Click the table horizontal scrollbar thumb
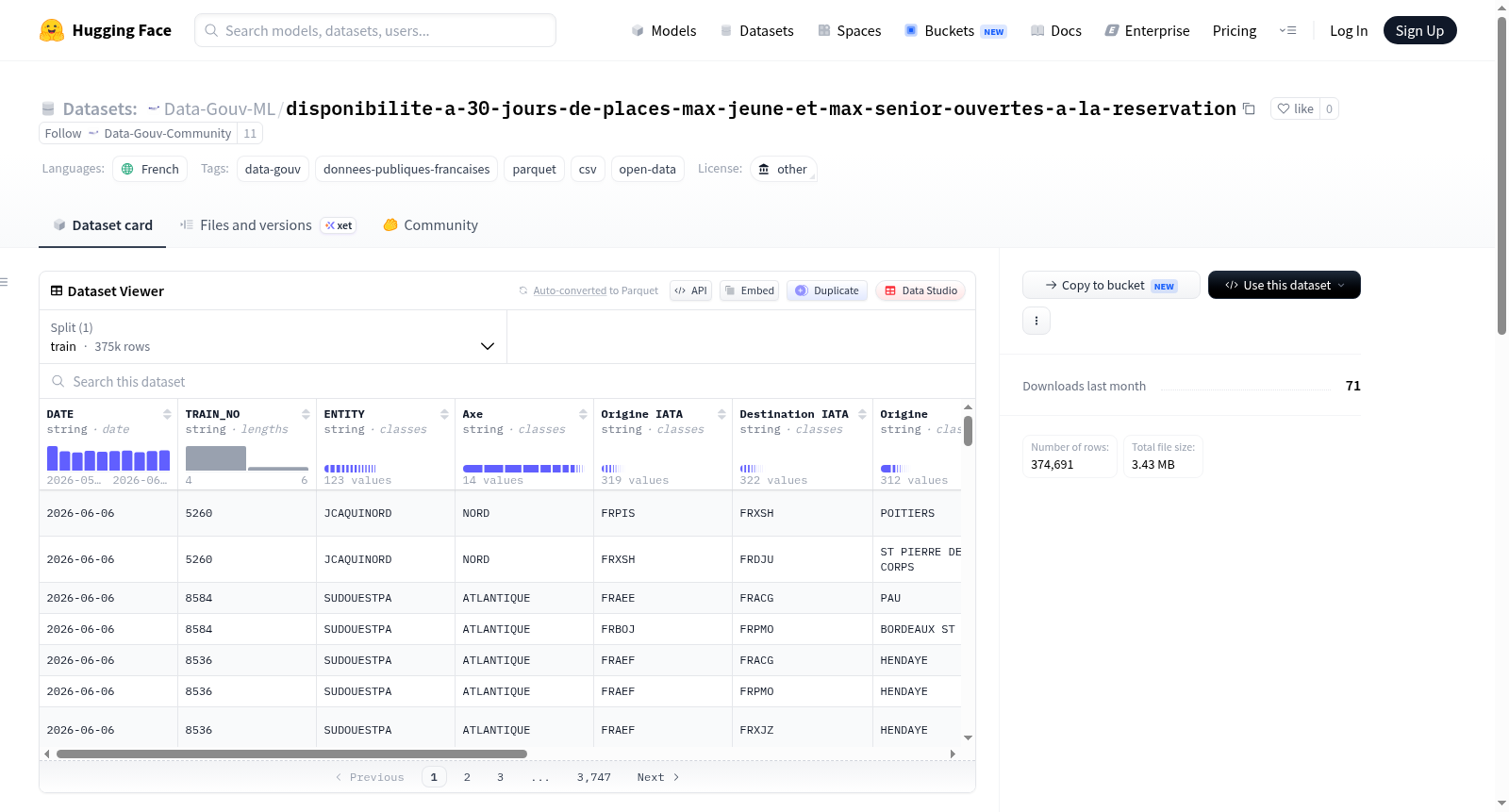This screenshot has width=1509, height=812. (x=291, y=754)
